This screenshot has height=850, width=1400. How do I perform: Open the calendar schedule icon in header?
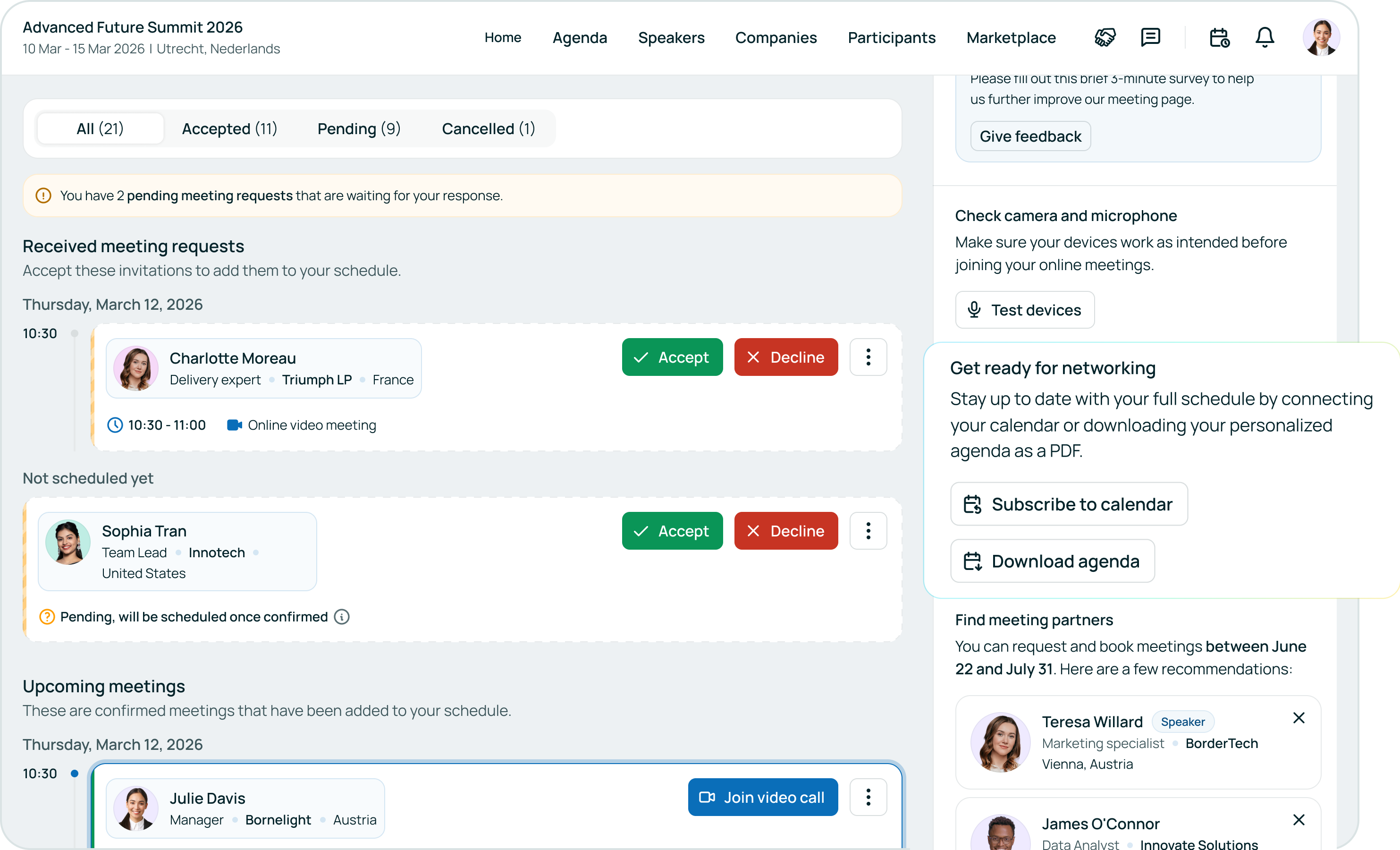pos(1219,37)
